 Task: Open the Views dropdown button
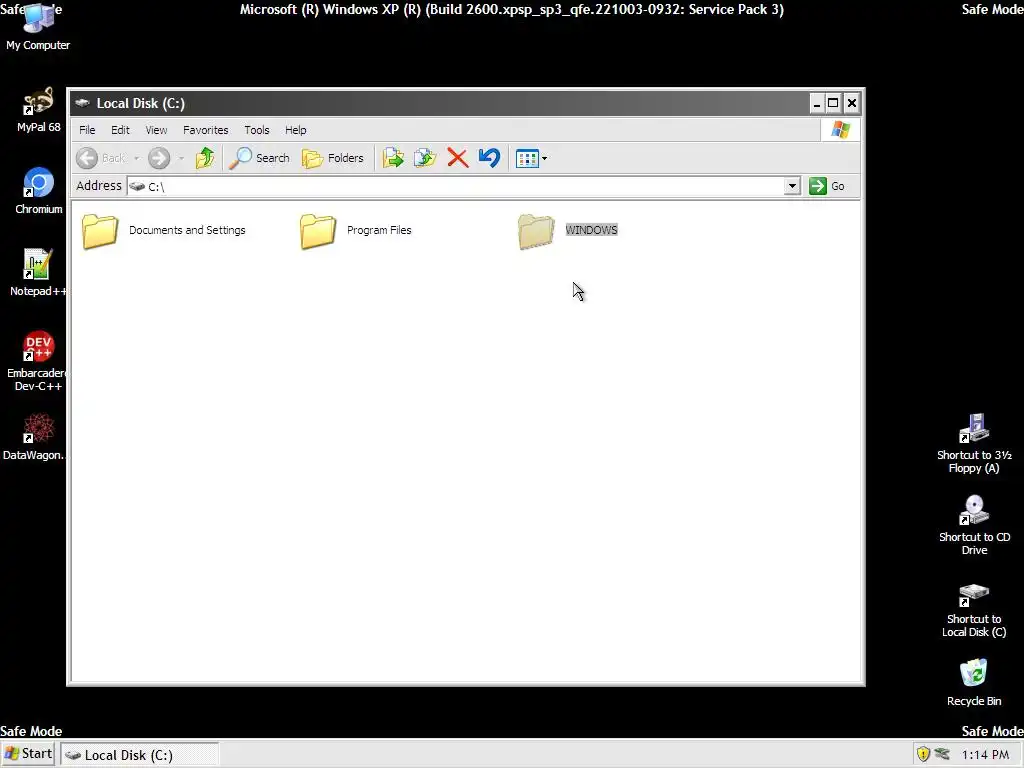(532, 158)
